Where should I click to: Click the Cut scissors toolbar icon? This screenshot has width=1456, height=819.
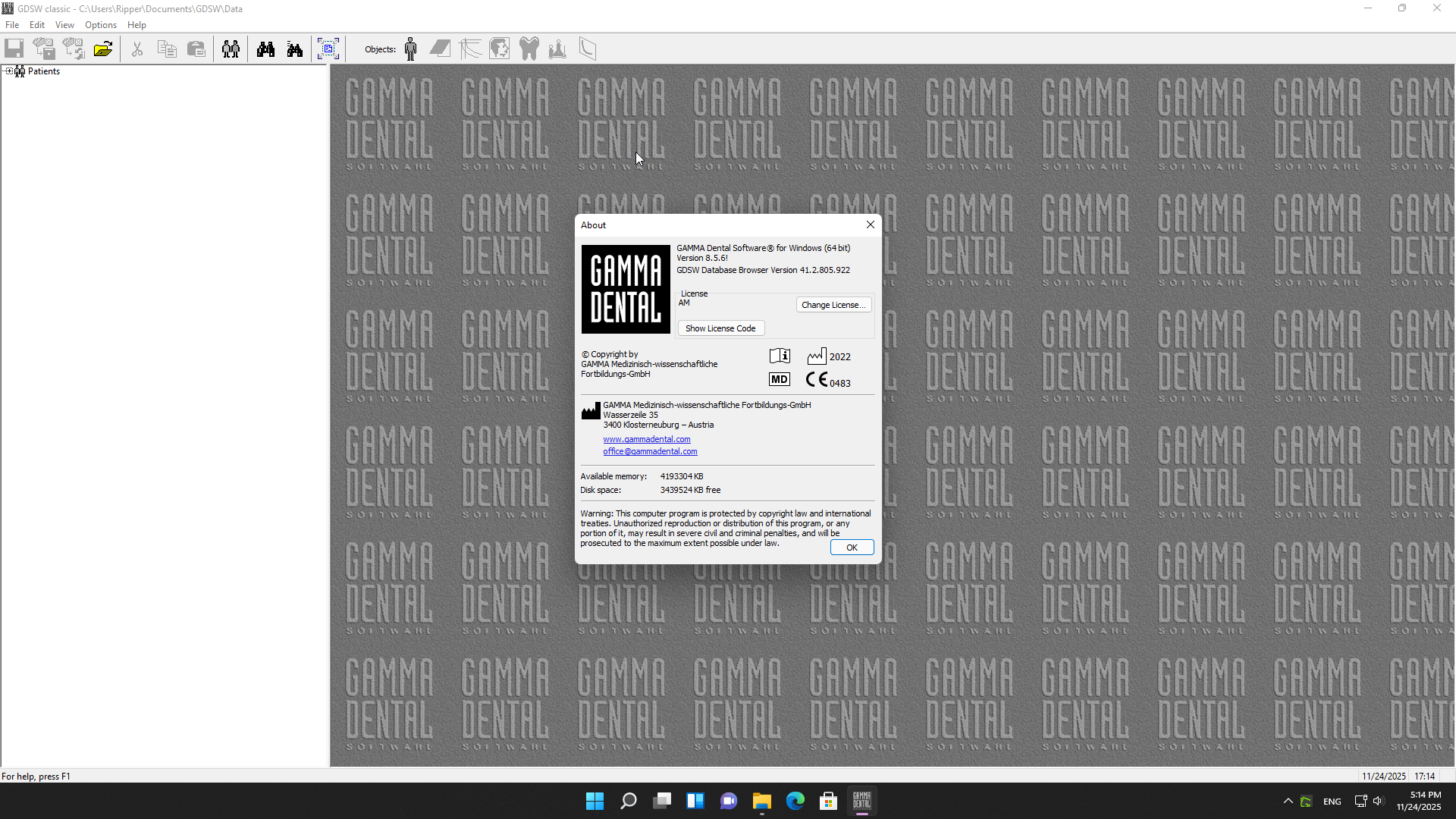pos(137,49)
